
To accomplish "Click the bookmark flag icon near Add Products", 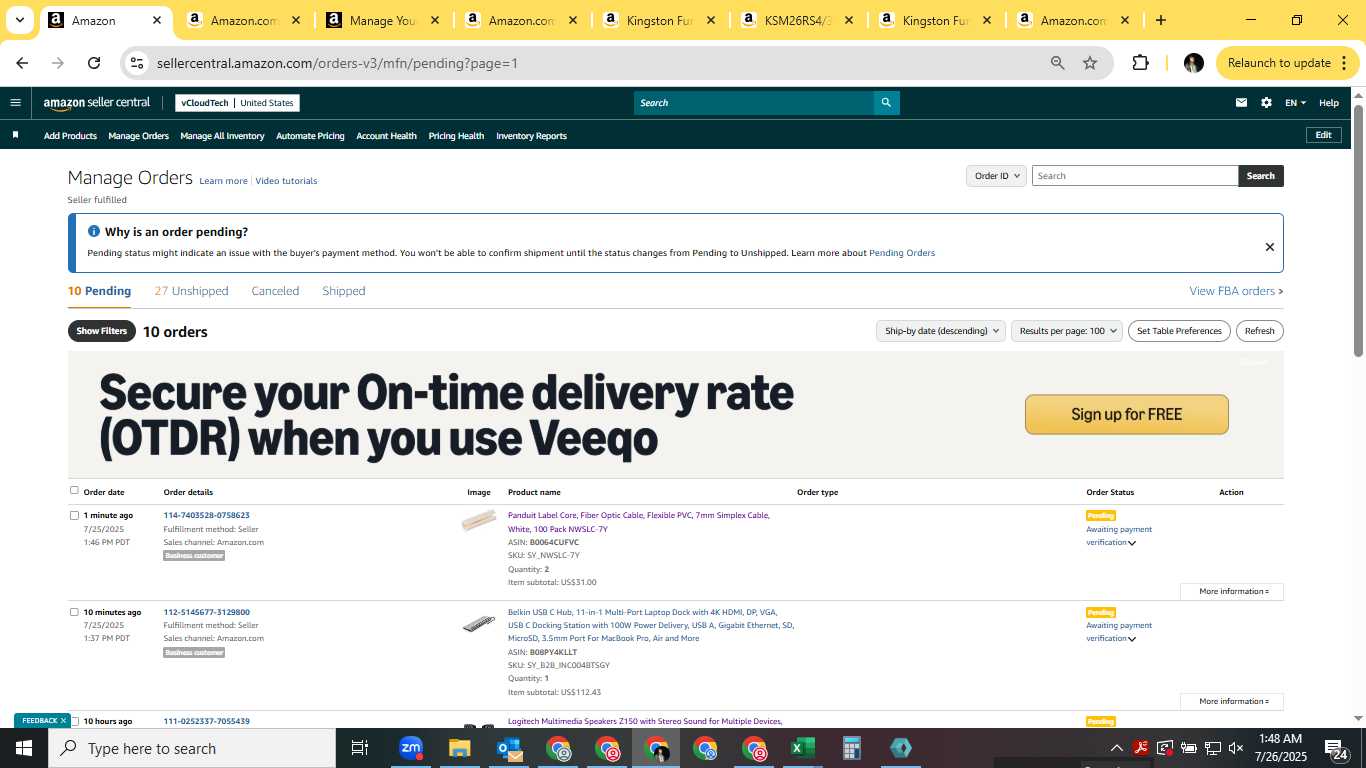I will [15, 135].
